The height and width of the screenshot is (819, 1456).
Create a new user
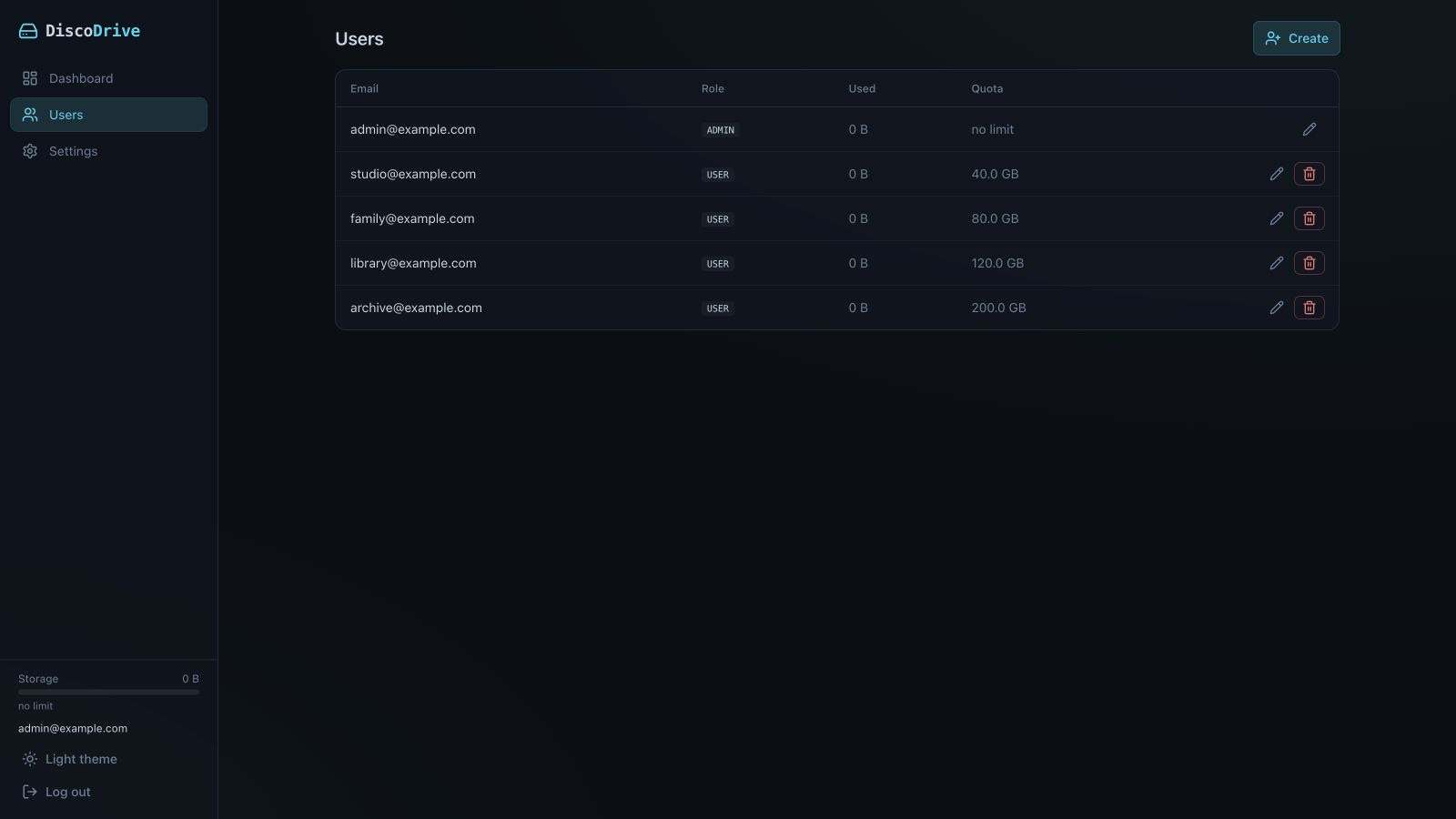(x=1296, y=38)
